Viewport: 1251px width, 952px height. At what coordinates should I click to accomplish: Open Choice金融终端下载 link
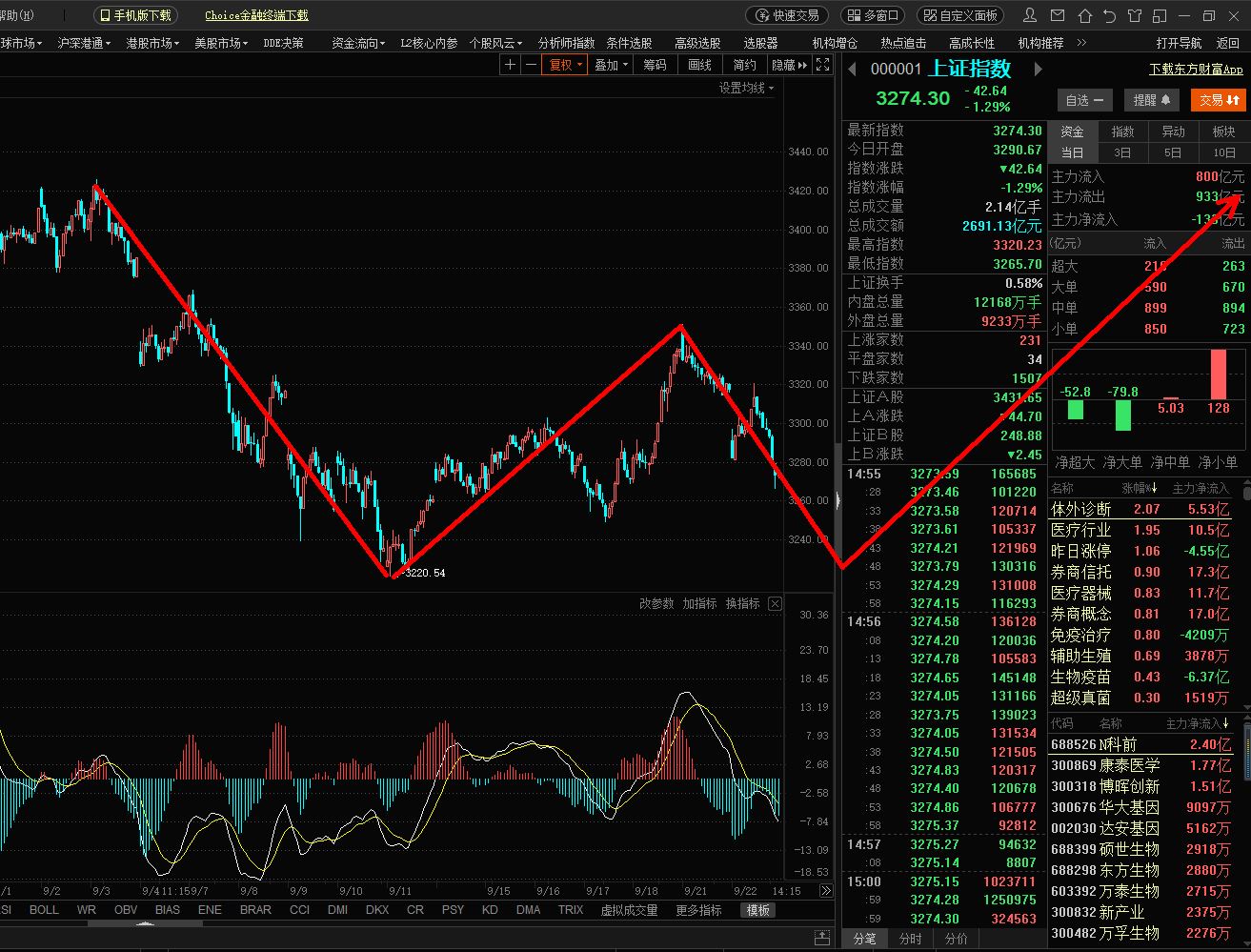tap(256, 15)
